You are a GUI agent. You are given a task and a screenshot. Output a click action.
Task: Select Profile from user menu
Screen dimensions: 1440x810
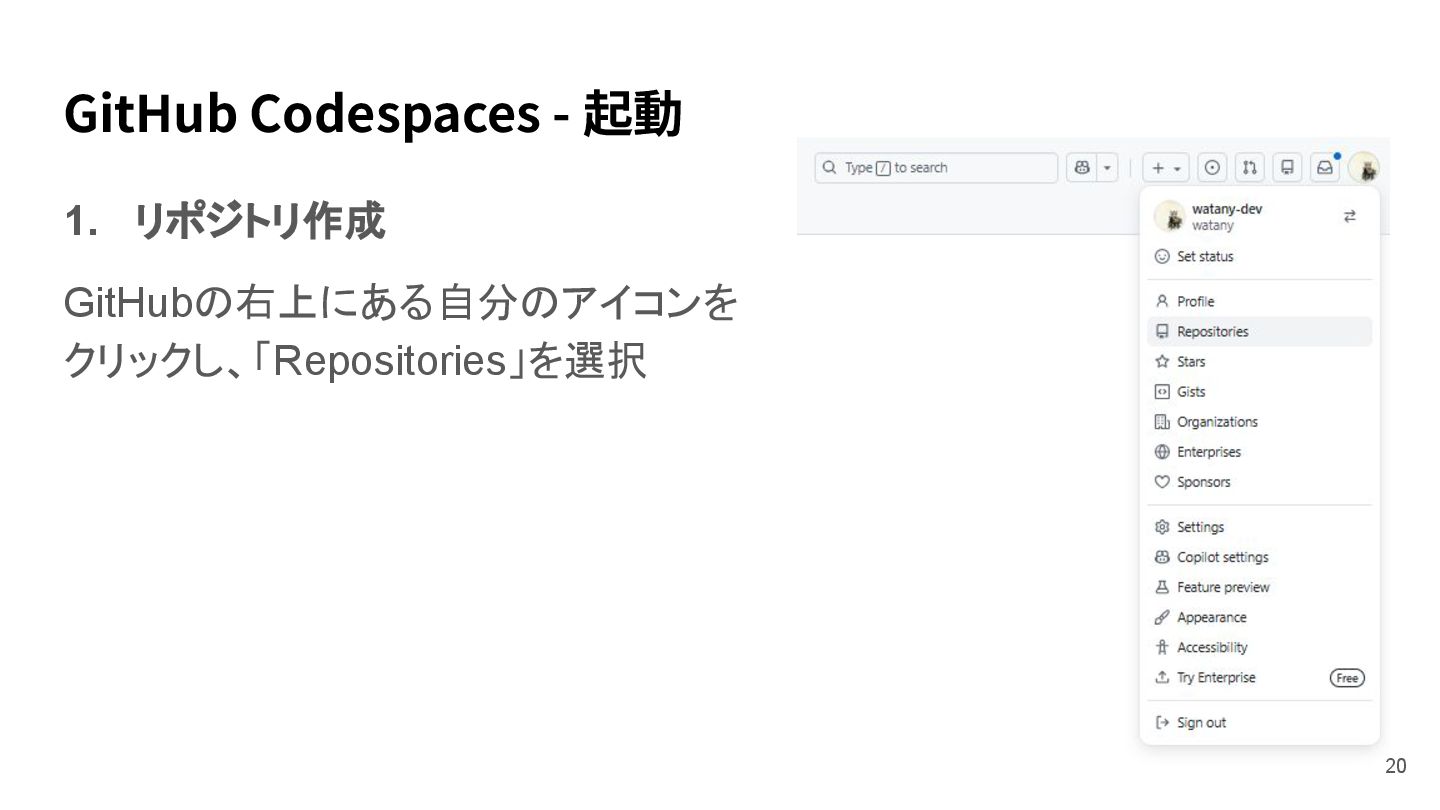coord(1195,302)
